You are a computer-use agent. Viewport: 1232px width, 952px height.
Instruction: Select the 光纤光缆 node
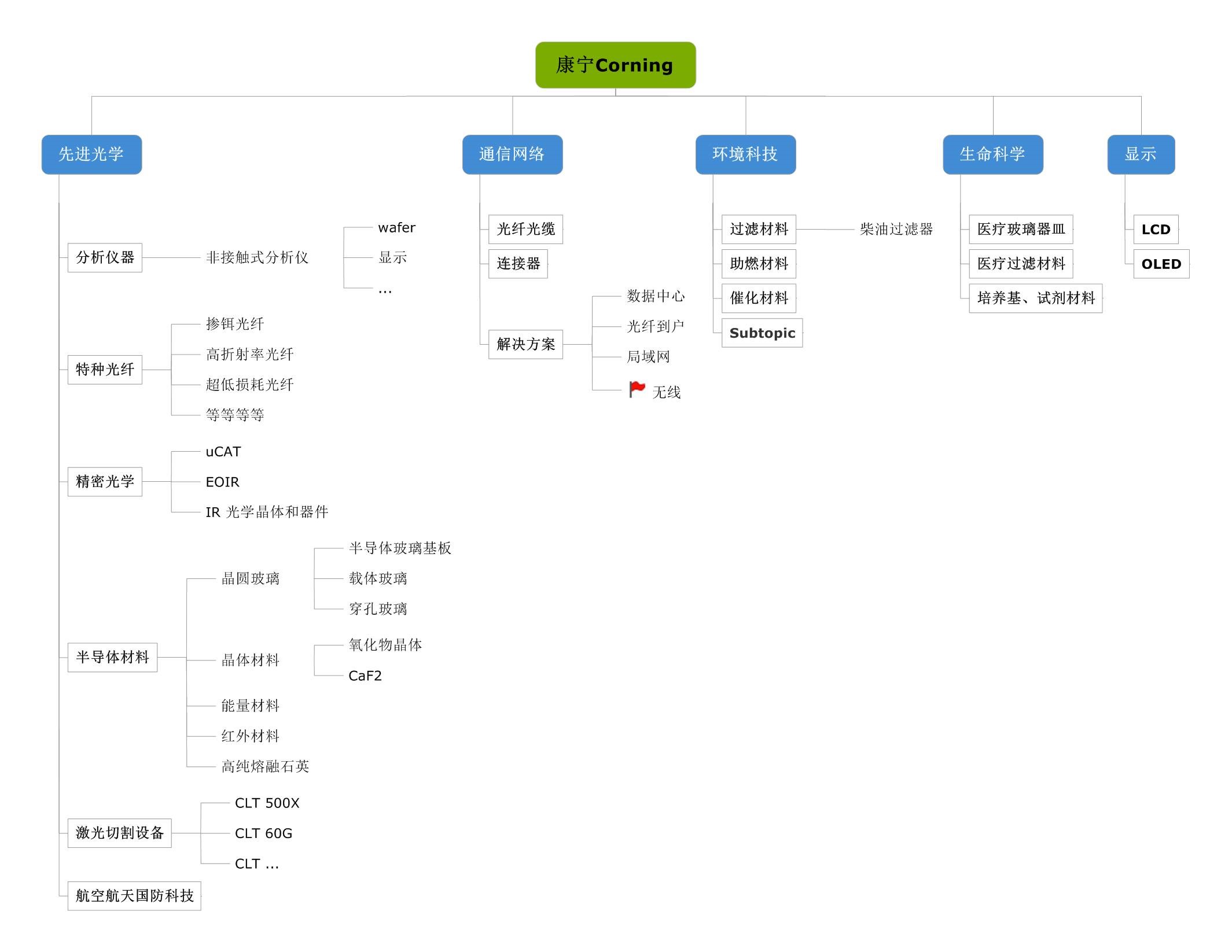[525, 230]
